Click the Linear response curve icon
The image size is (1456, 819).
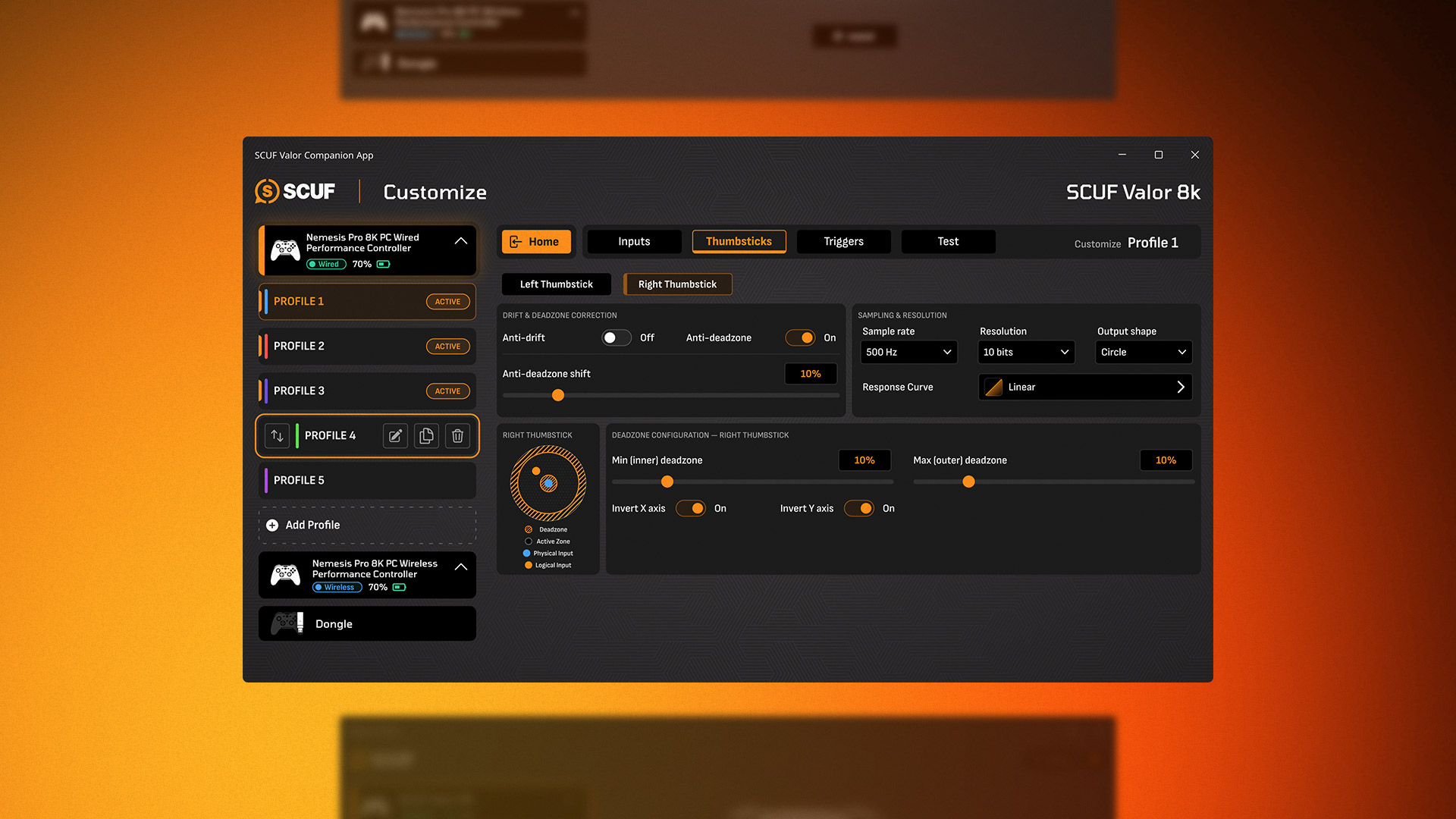point(993,388)
